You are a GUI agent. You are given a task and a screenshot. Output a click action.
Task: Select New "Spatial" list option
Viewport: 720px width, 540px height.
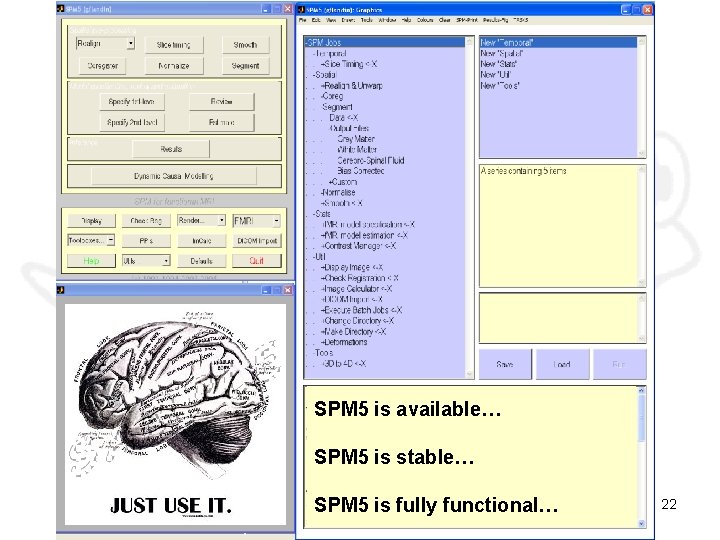coord(501,53)
